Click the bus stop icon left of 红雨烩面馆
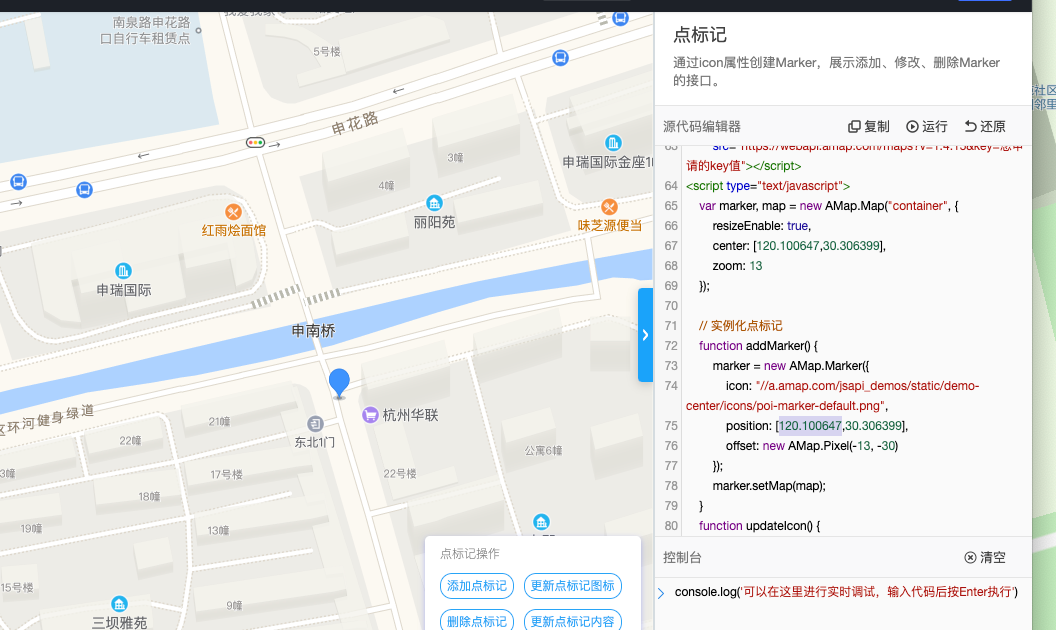The image size is (1056, 630). point(84,190)
